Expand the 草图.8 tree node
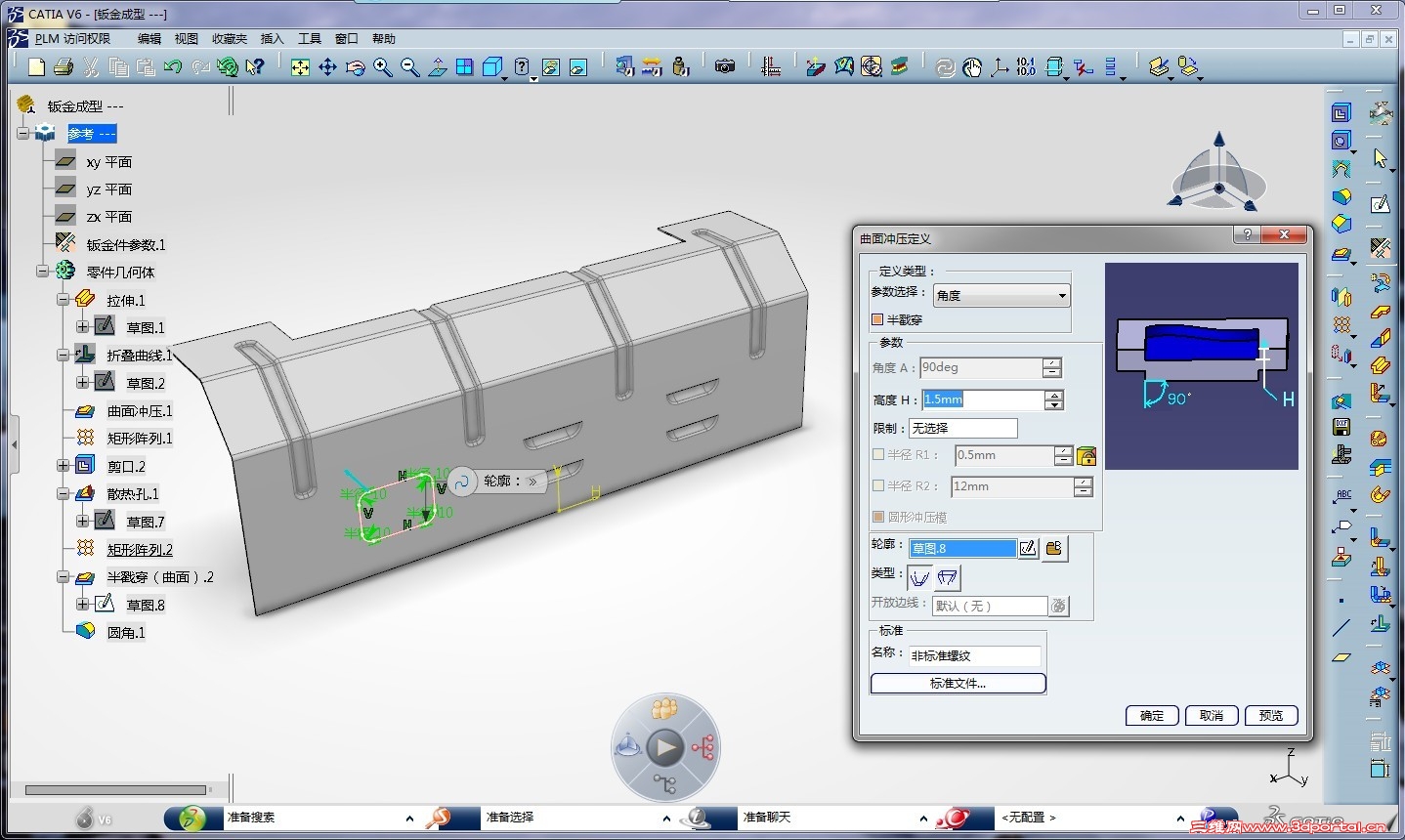Image resolution: width=1405 pixels, height=840 pixels. click(83, 605)
